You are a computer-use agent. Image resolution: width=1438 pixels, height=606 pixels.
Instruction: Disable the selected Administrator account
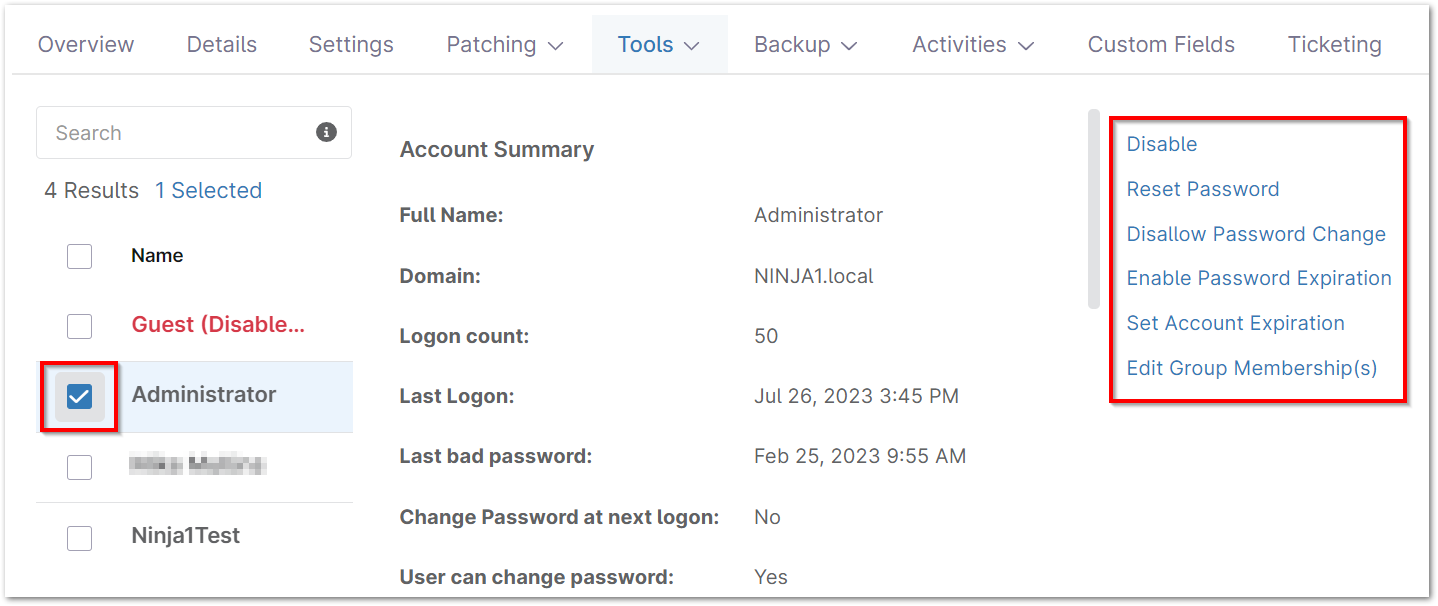1161,143
